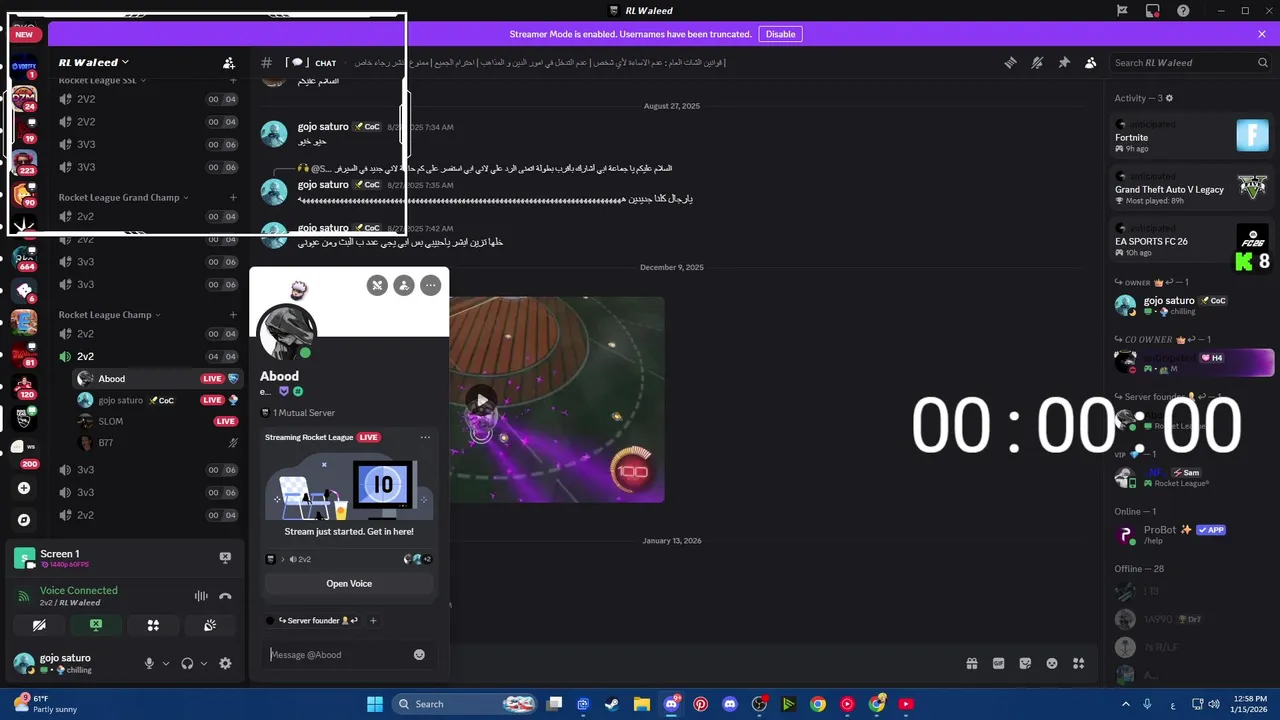Click Abood's profile avatar in popup

[288, 332]
